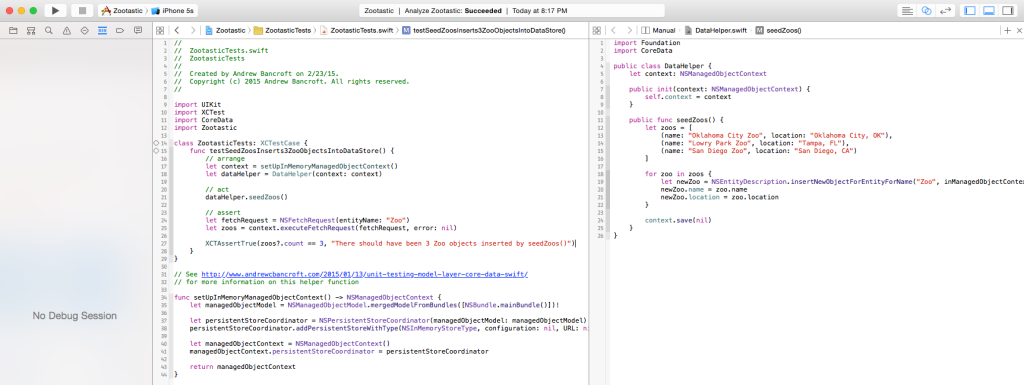The width and height of the screenshot is (1024, 385).
Task: Open the andrewcbancroft.com URL in comment
Action: (x=364, y=274)
